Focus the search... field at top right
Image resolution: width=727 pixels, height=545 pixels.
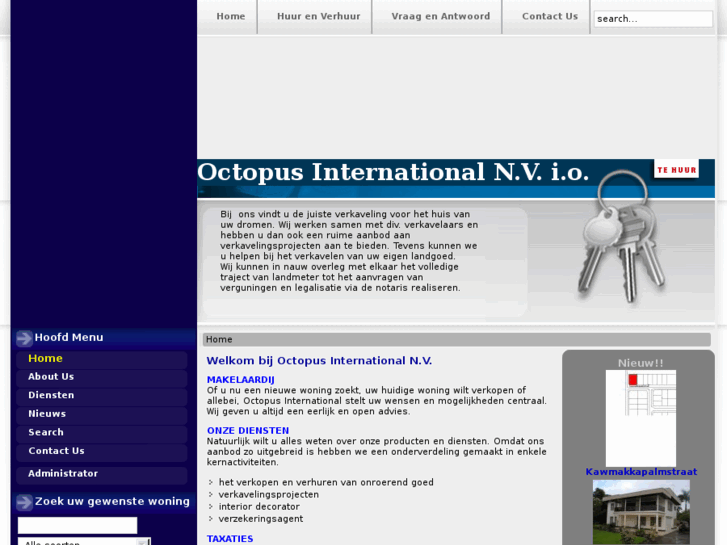[x=653, y=19]
